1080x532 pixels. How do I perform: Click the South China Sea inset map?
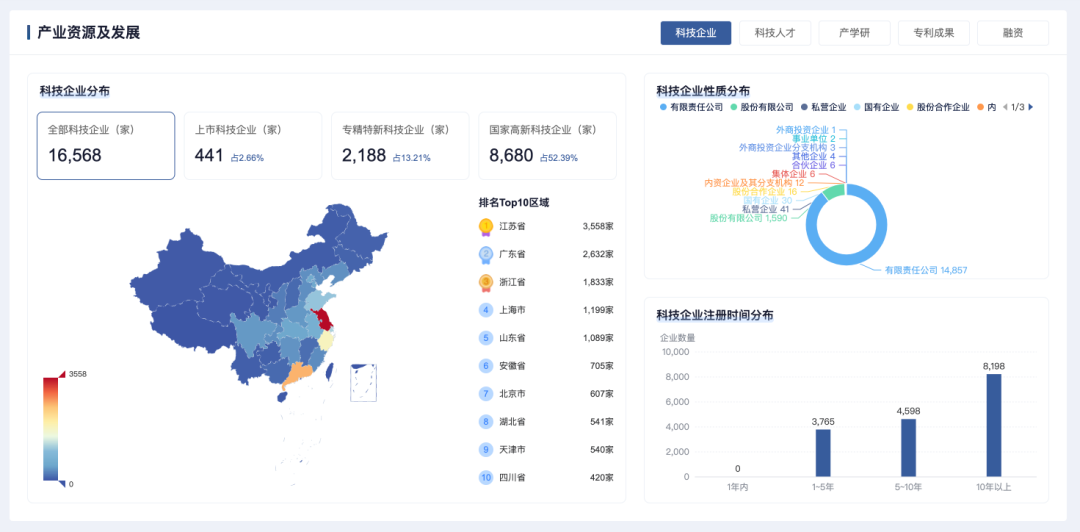pos(363,382)
